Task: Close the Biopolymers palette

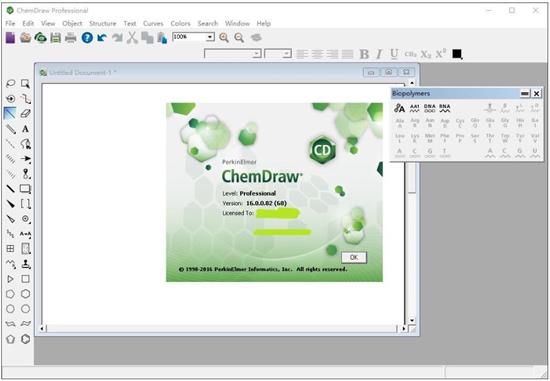Action: point(536,93)
